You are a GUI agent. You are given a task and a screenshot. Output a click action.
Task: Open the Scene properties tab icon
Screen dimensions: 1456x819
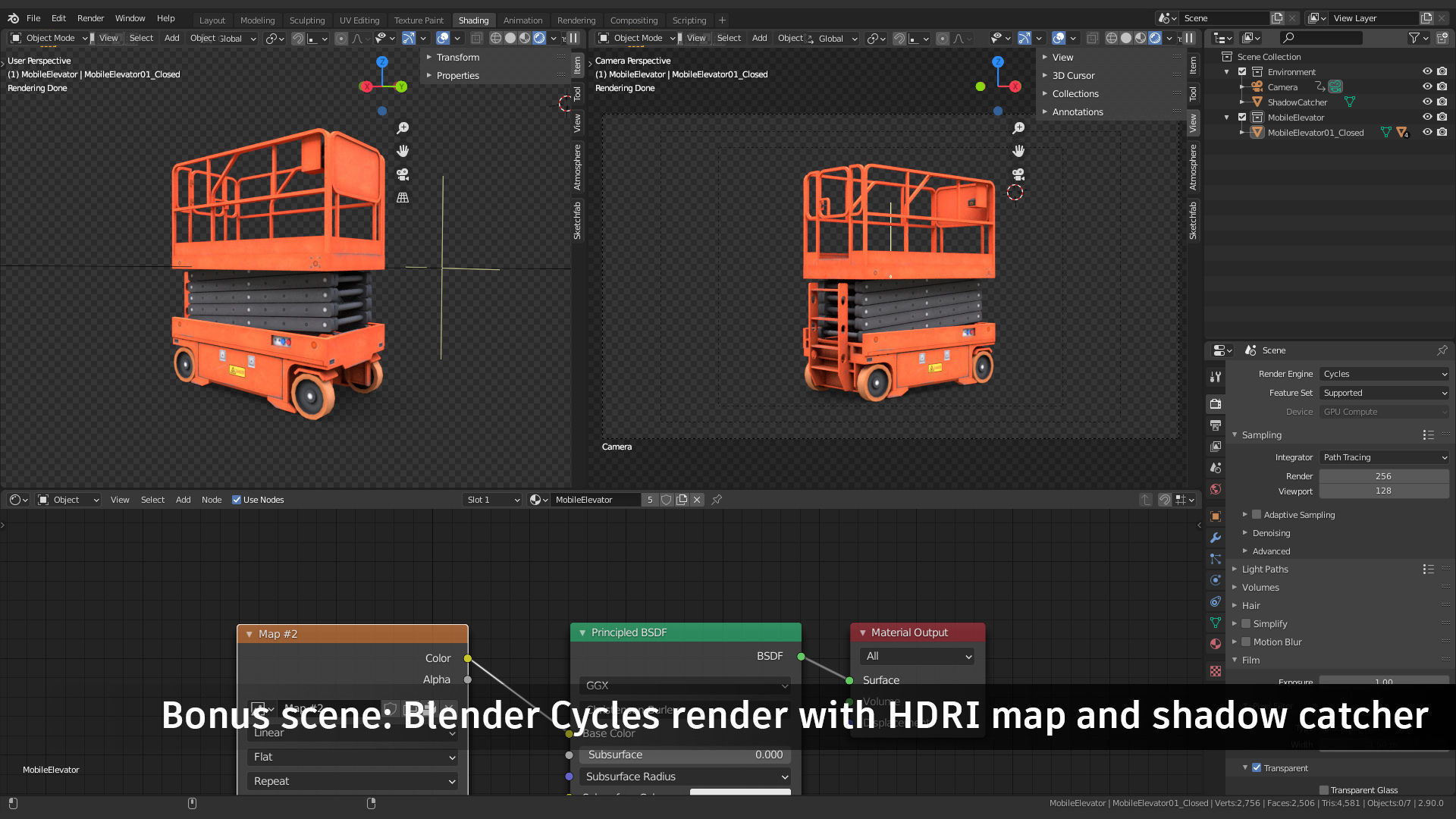pos(1216,468)
